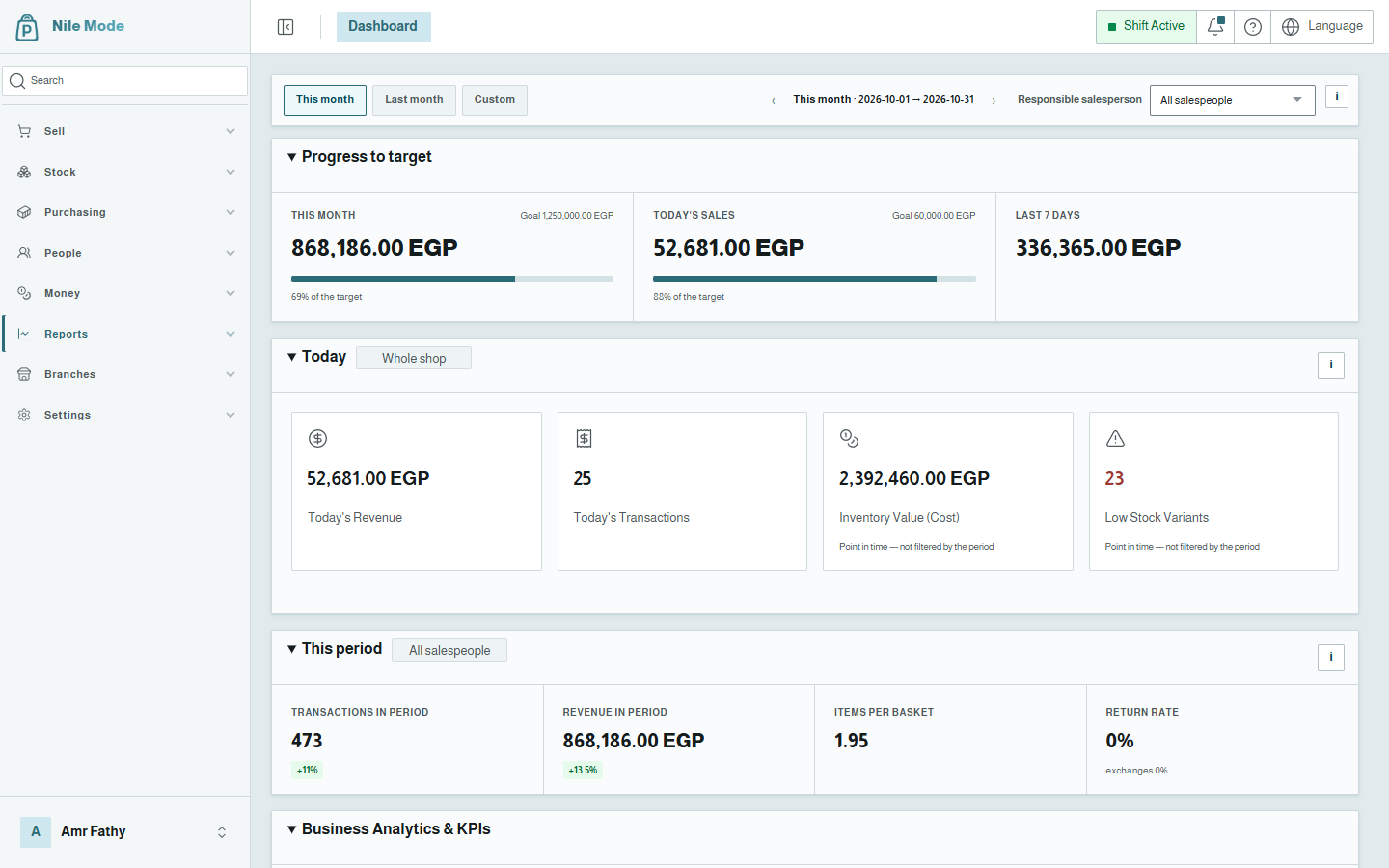The height and width of the screenshot is (868, 1389).
Task: Click the info button beside salesperson dropdown
Action: point(1337,96)
